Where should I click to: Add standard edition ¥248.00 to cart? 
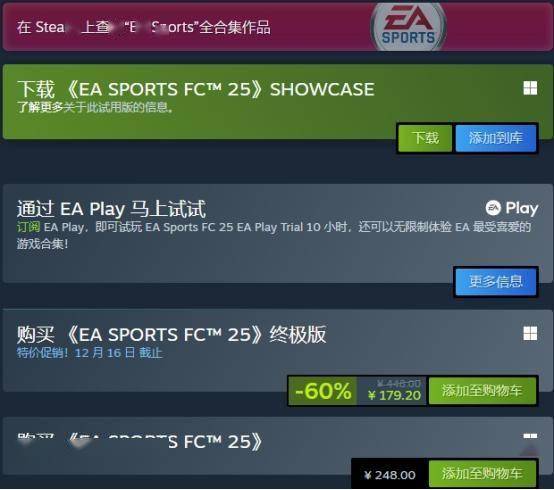(x=482, y=474)
